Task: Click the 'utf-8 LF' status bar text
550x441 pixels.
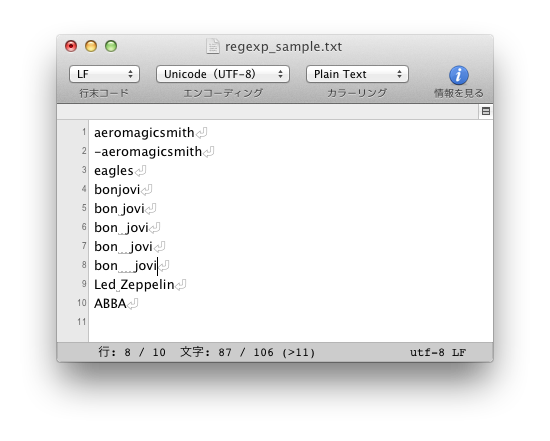Action: (x=438, y=352)
